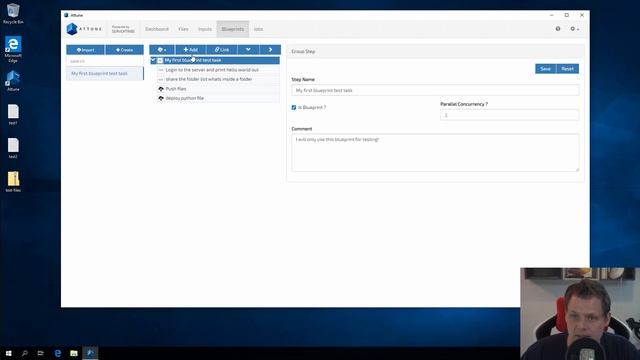The image size is (640, 360).
Task: Select the Attune desktop shortcut
Action: coord(13,81)
